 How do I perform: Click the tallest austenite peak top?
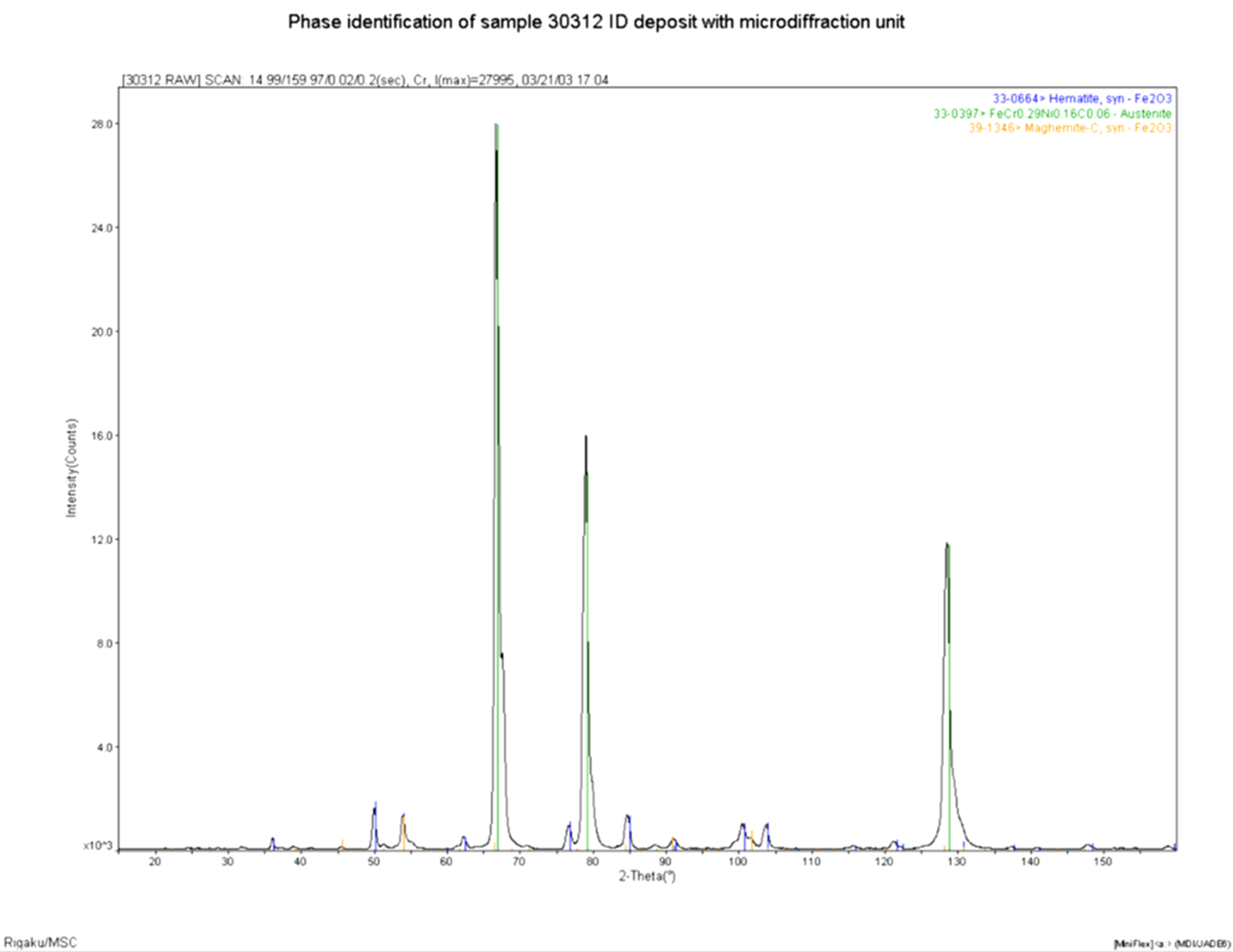pyautogui.click(x=497, y=125)
